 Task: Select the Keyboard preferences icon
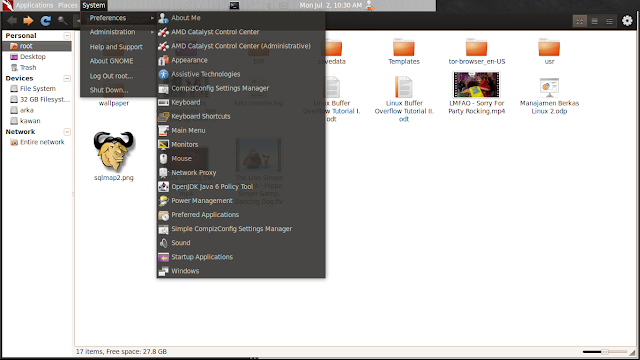(x=163, y=102)
